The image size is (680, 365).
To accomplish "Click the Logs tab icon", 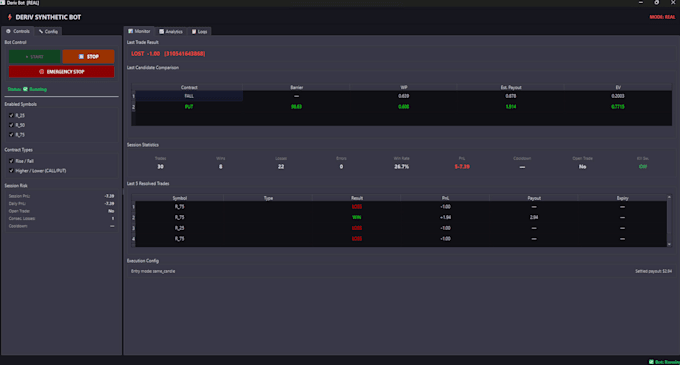I will click(194, 32).
